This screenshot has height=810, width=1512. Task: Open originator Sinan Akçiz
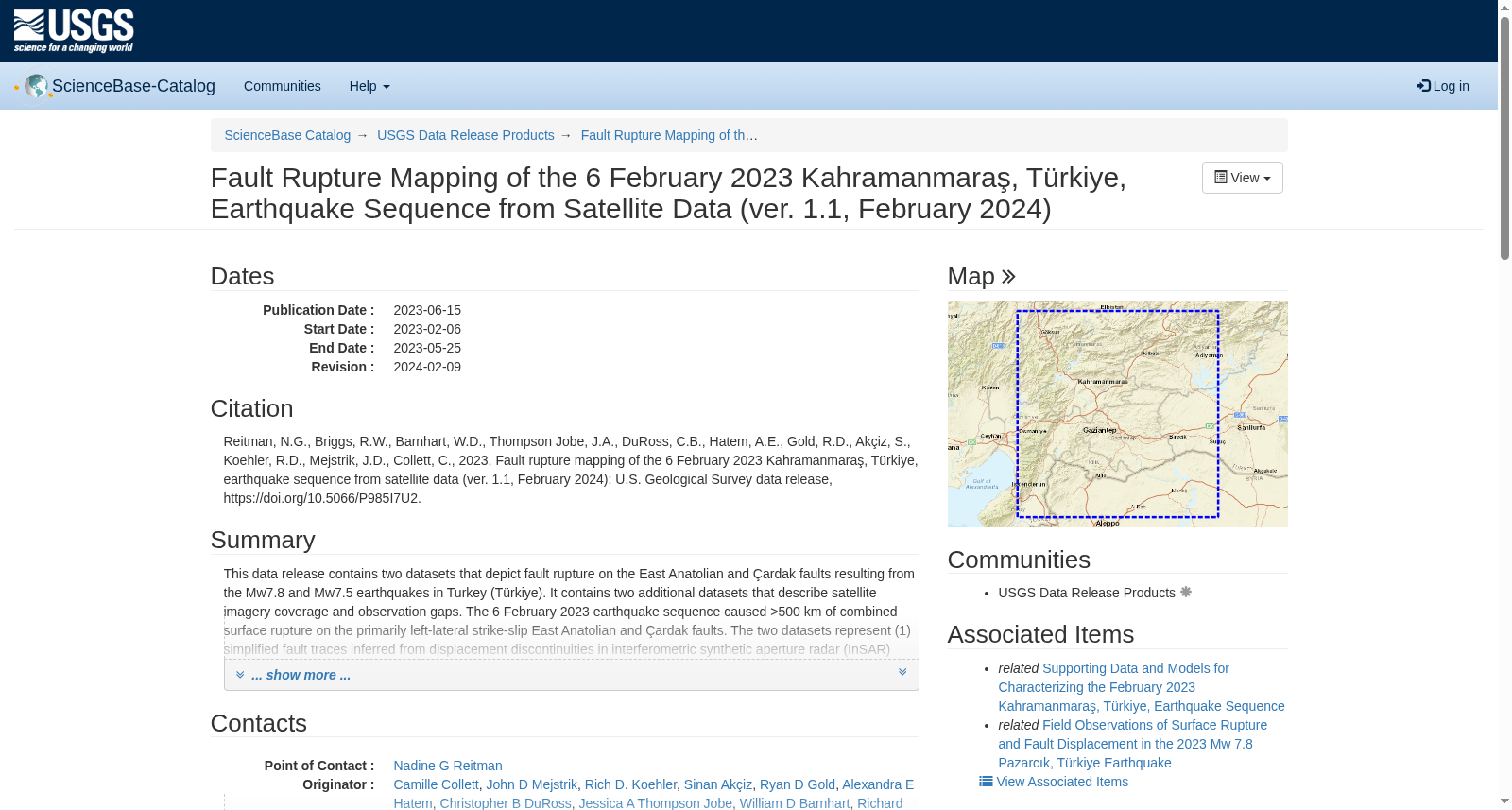click(x=718, y=784)
